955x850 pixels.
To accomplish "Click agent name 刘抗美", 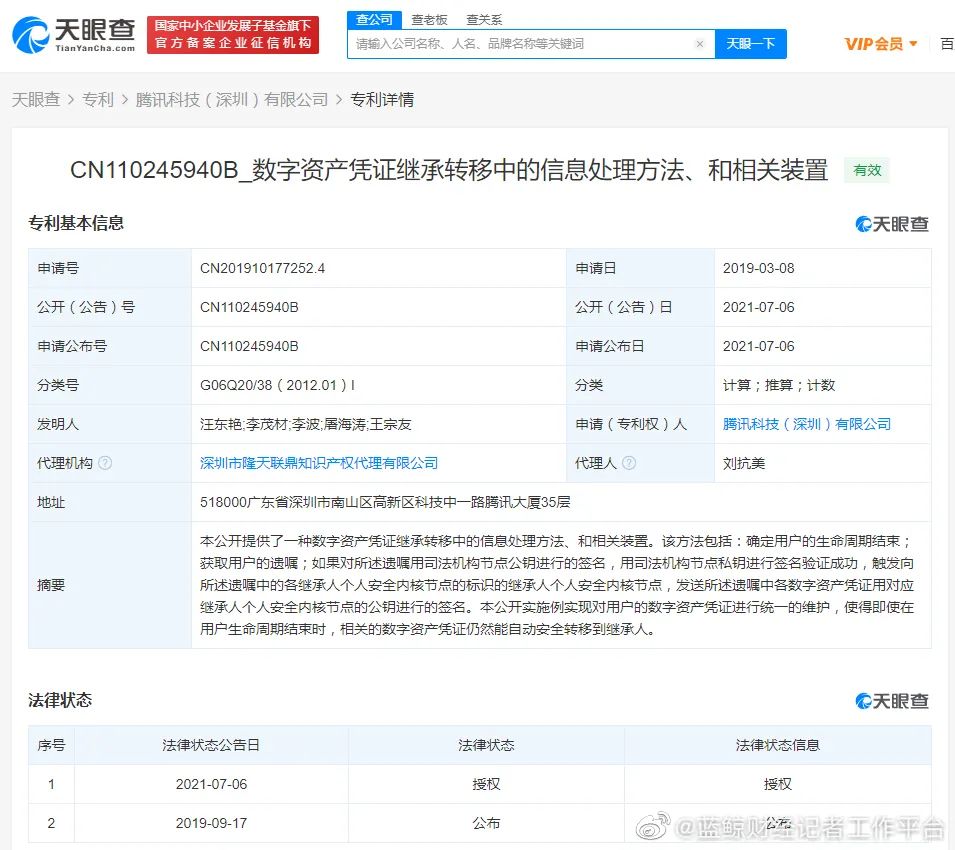I will point(744,463).
